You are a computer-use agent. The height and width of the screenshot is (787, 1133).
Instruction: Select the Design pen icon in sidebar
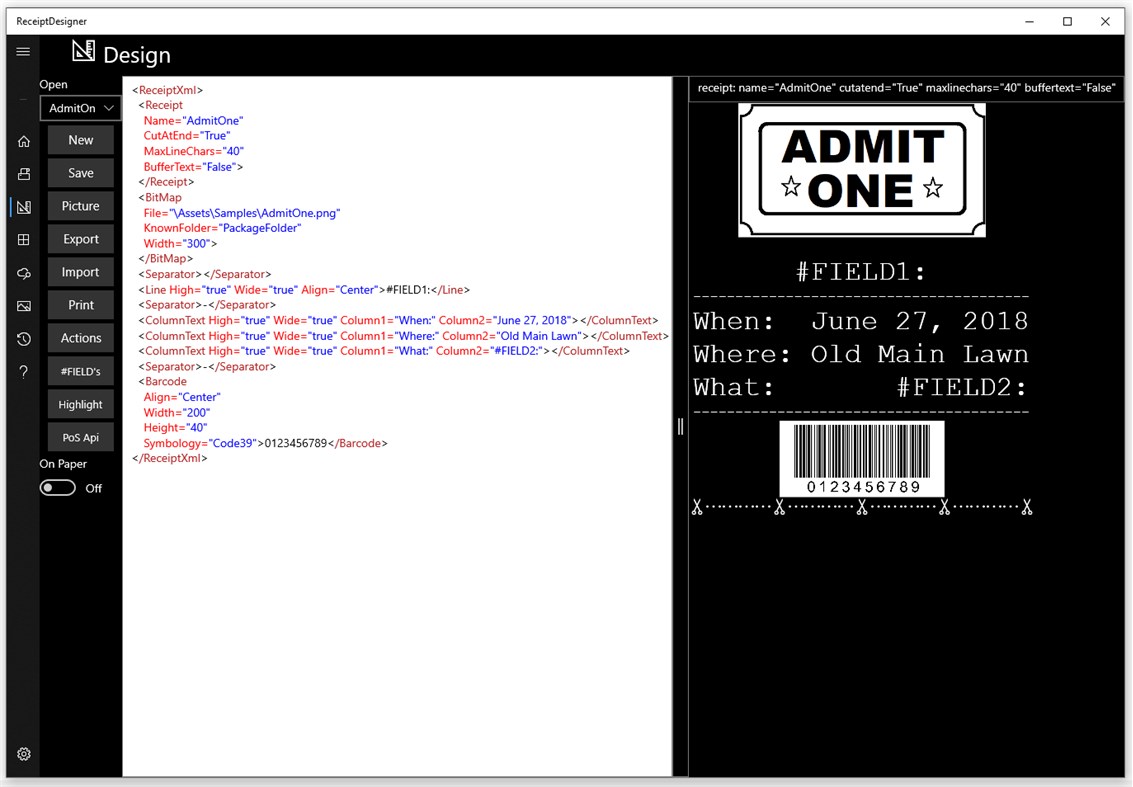23,206
